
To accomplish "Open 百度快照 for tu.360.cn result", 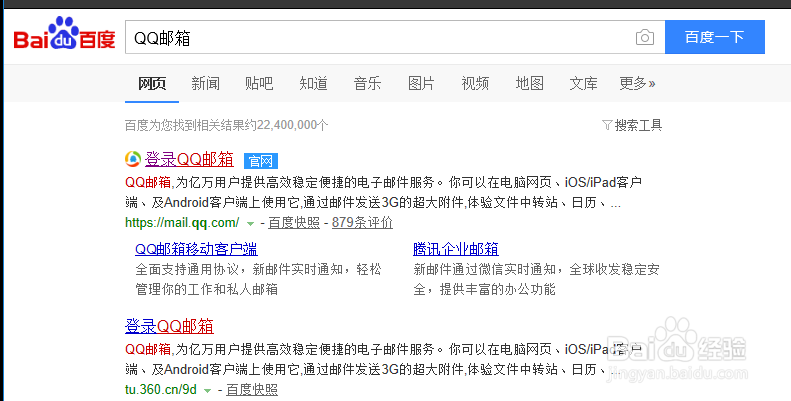I will click(x=252, y=389).
